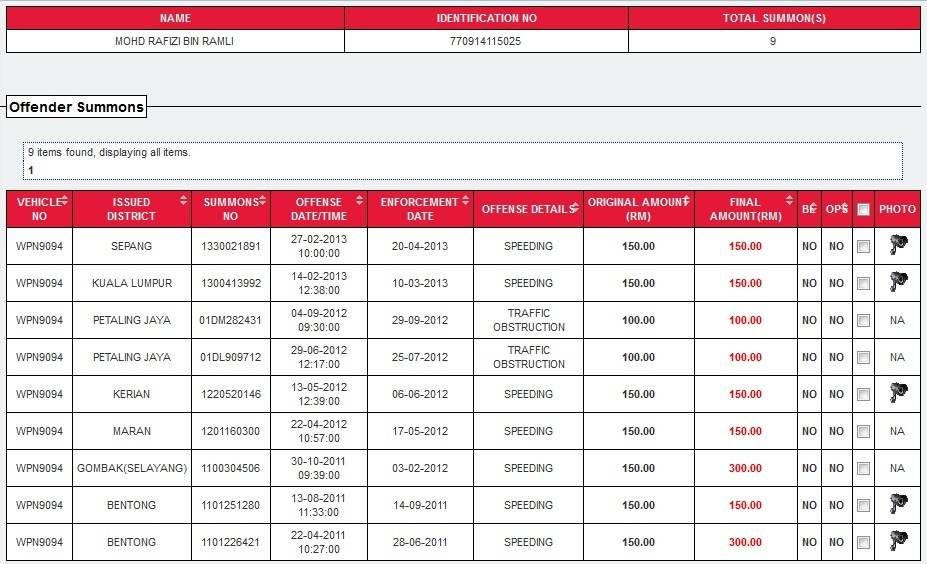The height and width of the screenshot is (564, 927).
Task: Sort by Offense Date/Time column arrows
Action: tap(359, 200)
